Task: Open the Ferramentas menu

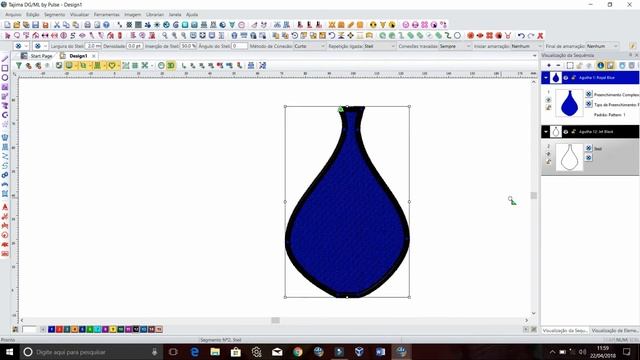Action: (107, 14)
